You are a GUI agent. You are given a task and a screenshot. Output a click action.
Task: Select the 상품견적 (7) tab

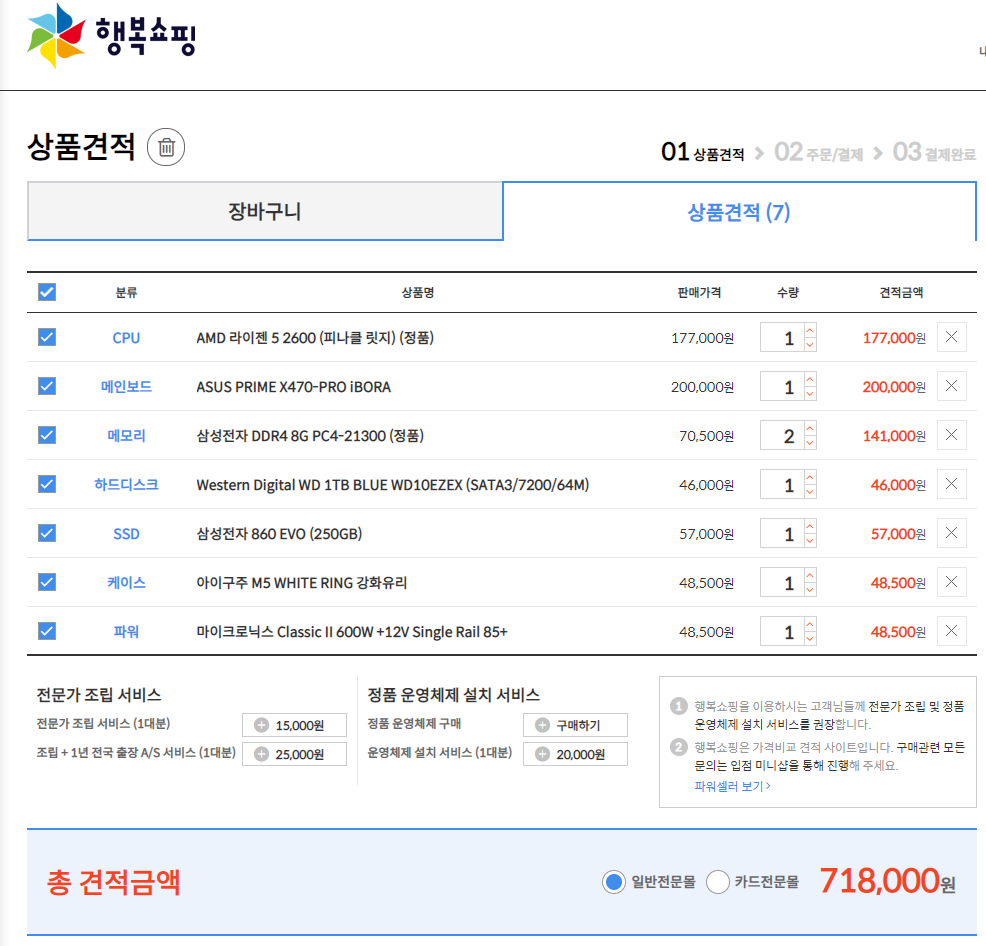[739, 211]
